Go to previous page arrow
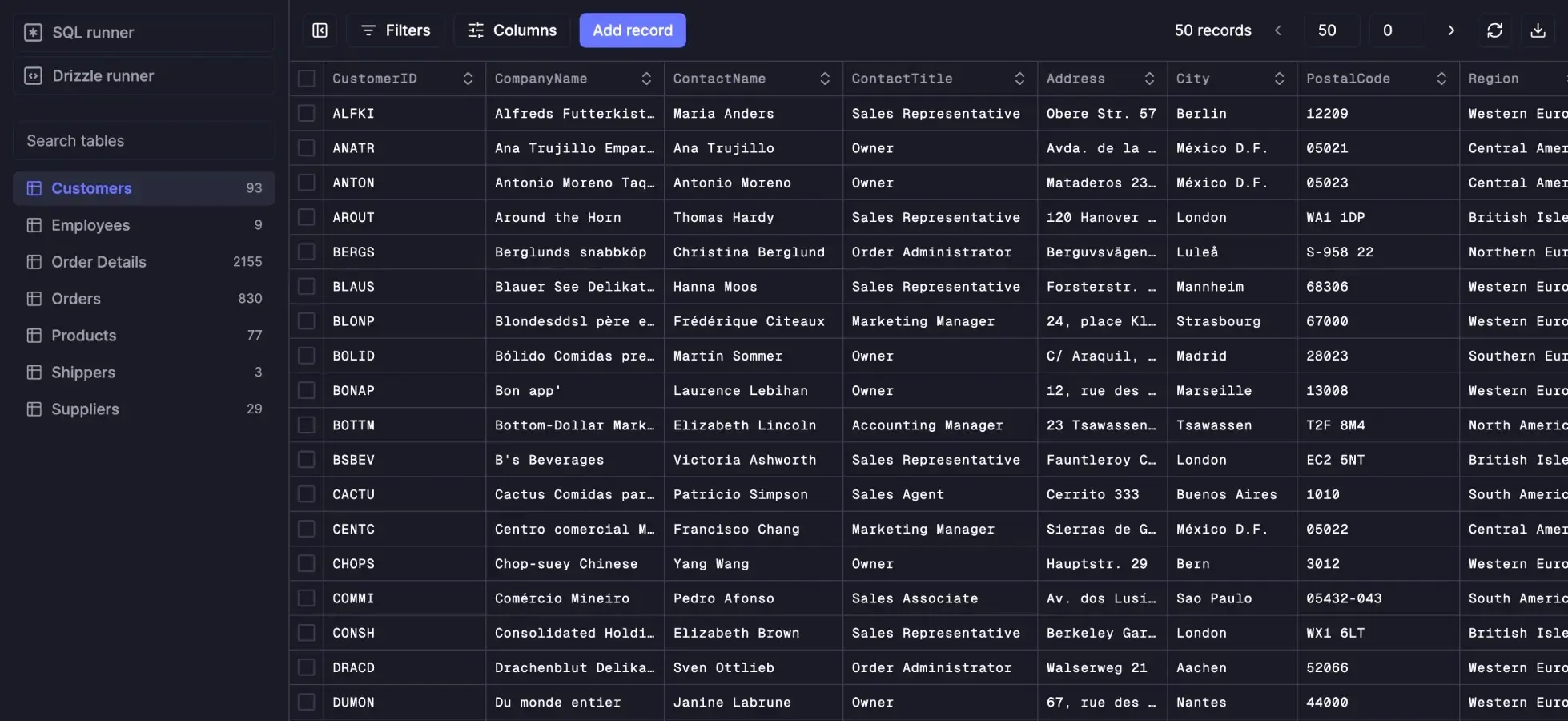This screenshot has width=1568, height=721. point(1278,30)
